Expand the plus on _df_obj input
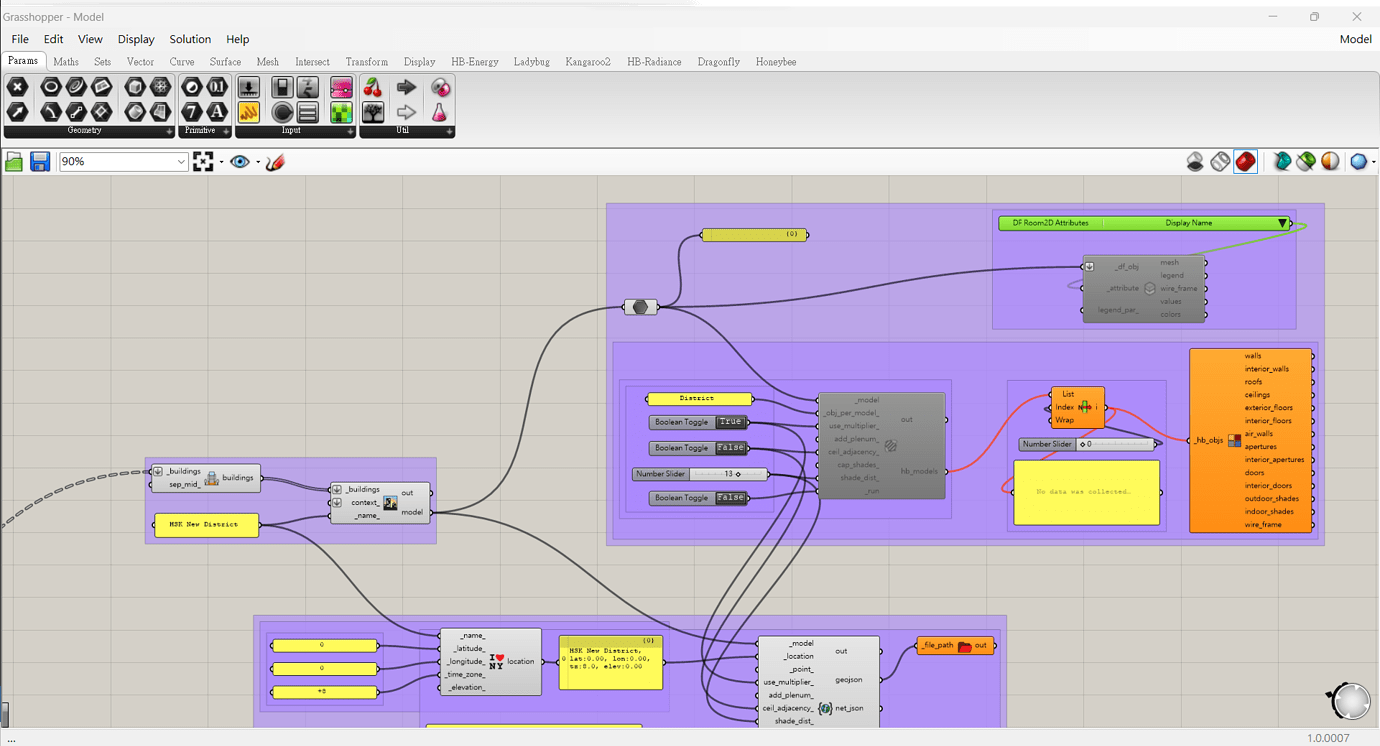Screen dimensions: 1380x746 point(1089,267)
